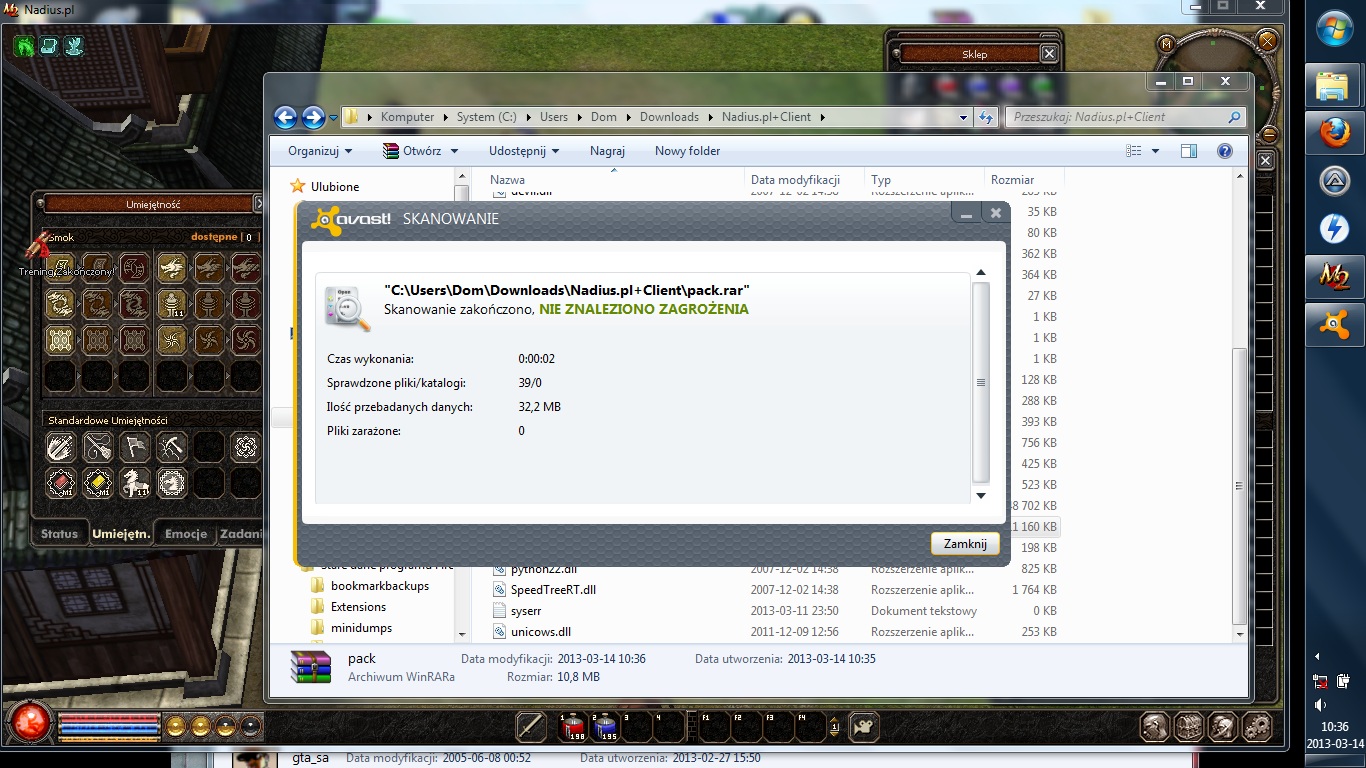Image resolution: width=1366 pixels, height=768 pixels.
Task: Select the pickaxe mining skill icon
Action: pyautogui.click(x=172, y=446)
